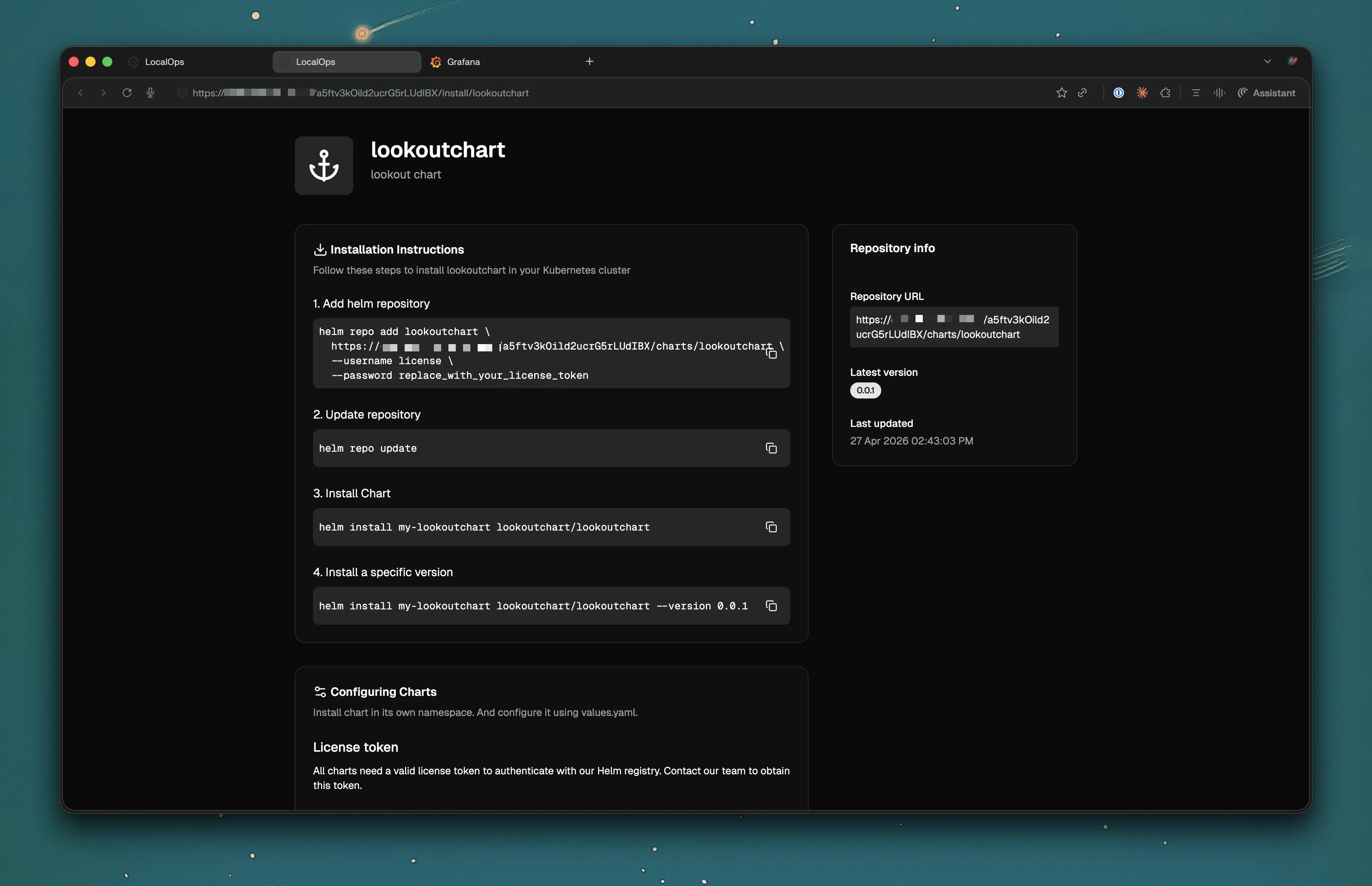
Task: Reload the current page
Action: point(127,93)
